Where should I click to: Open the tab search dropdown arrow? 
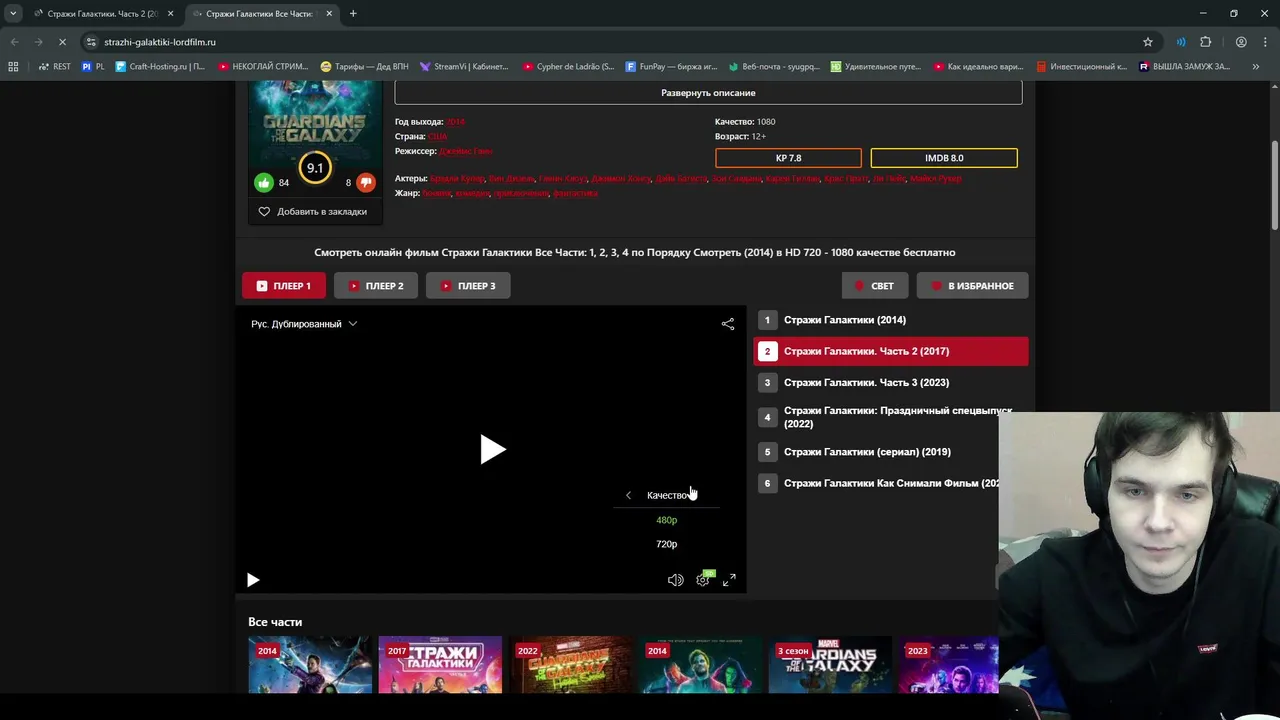click(13, 14)
